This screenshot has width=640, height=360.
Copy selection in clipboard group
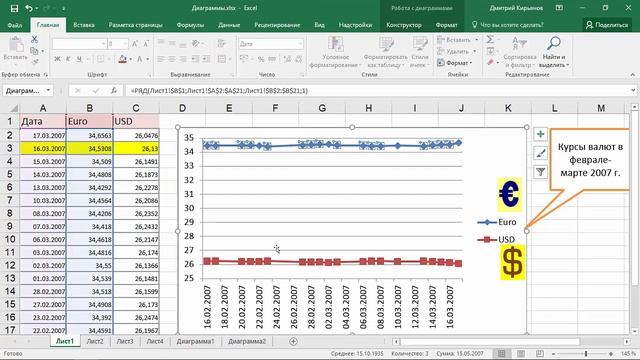pyautogui.click(x=34, y=51)
